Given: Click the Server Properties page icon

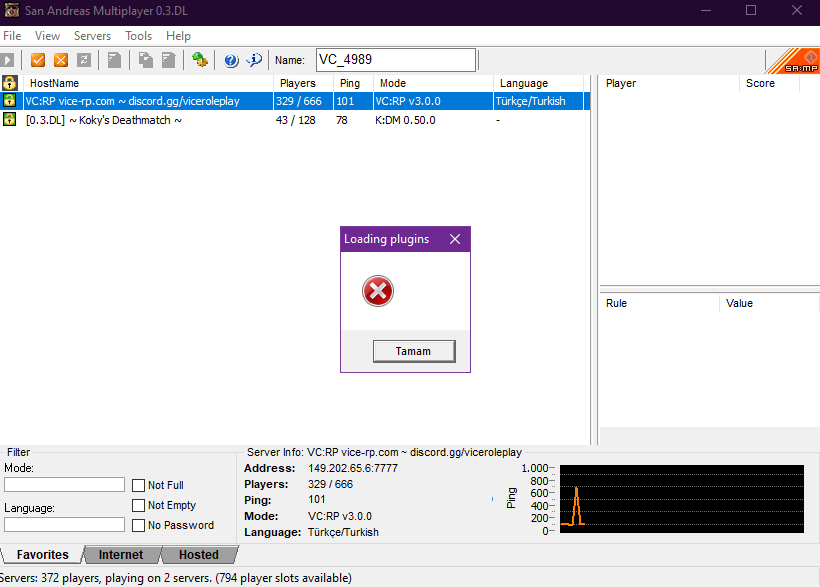Looking at the screenshot, I should (168, 60).
